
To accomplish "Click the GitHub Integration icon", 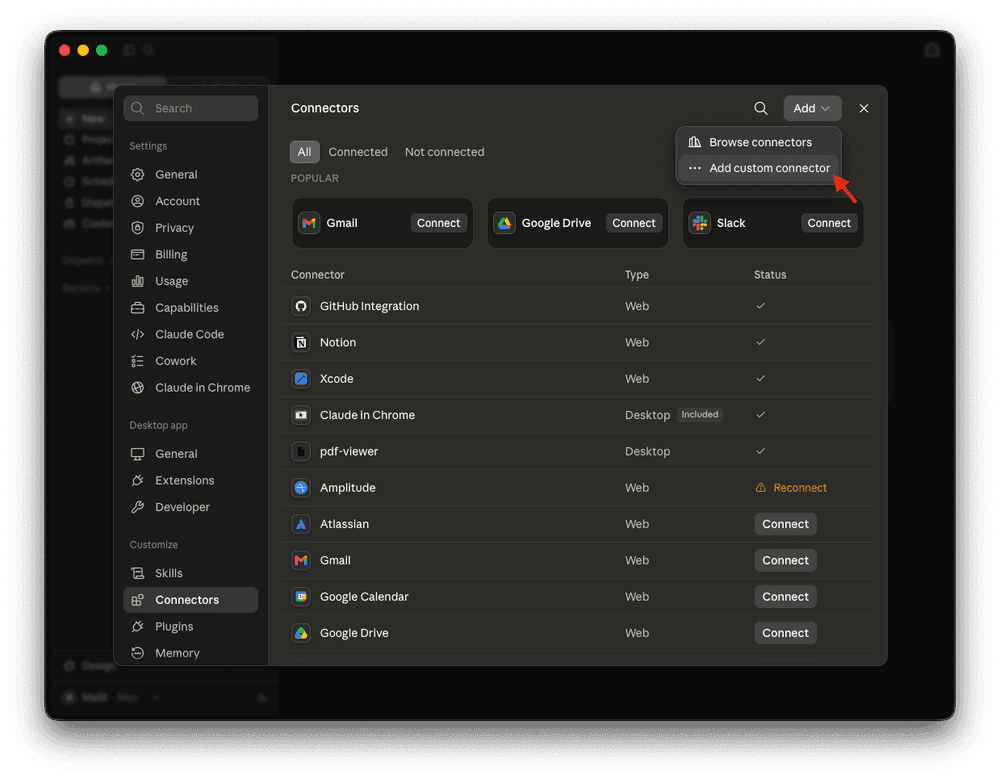I will pos(301,306).
